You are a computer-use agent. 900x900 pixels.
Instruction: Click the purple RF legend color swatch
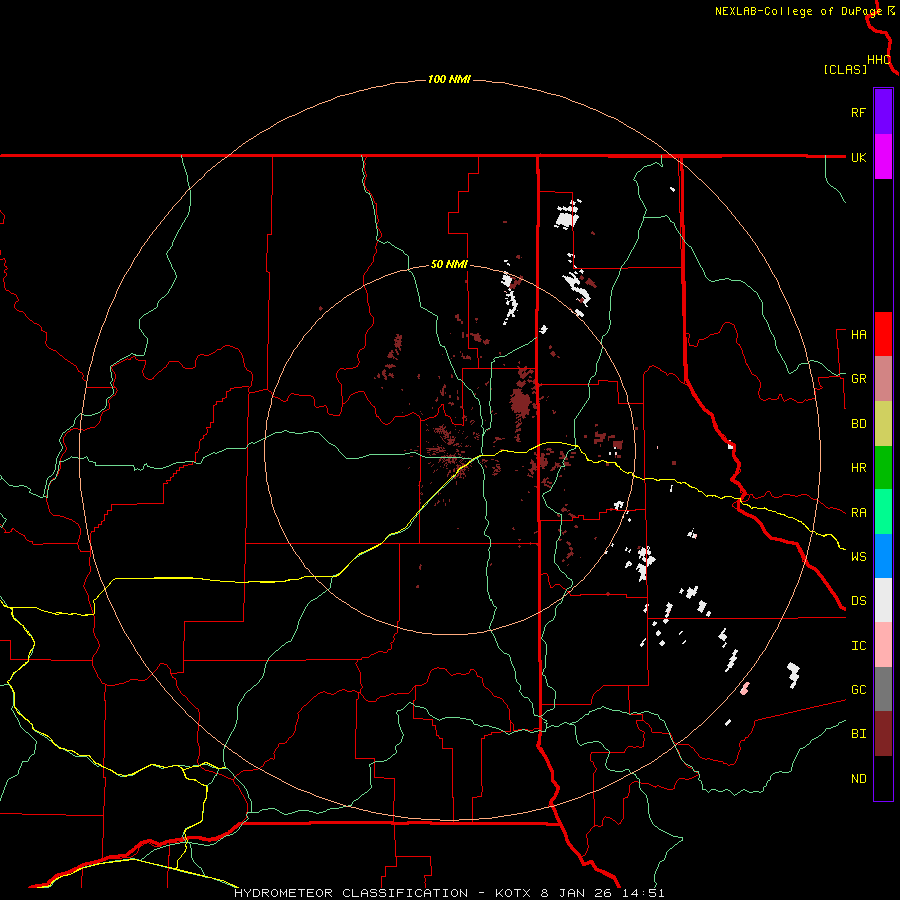pos(883,112)
